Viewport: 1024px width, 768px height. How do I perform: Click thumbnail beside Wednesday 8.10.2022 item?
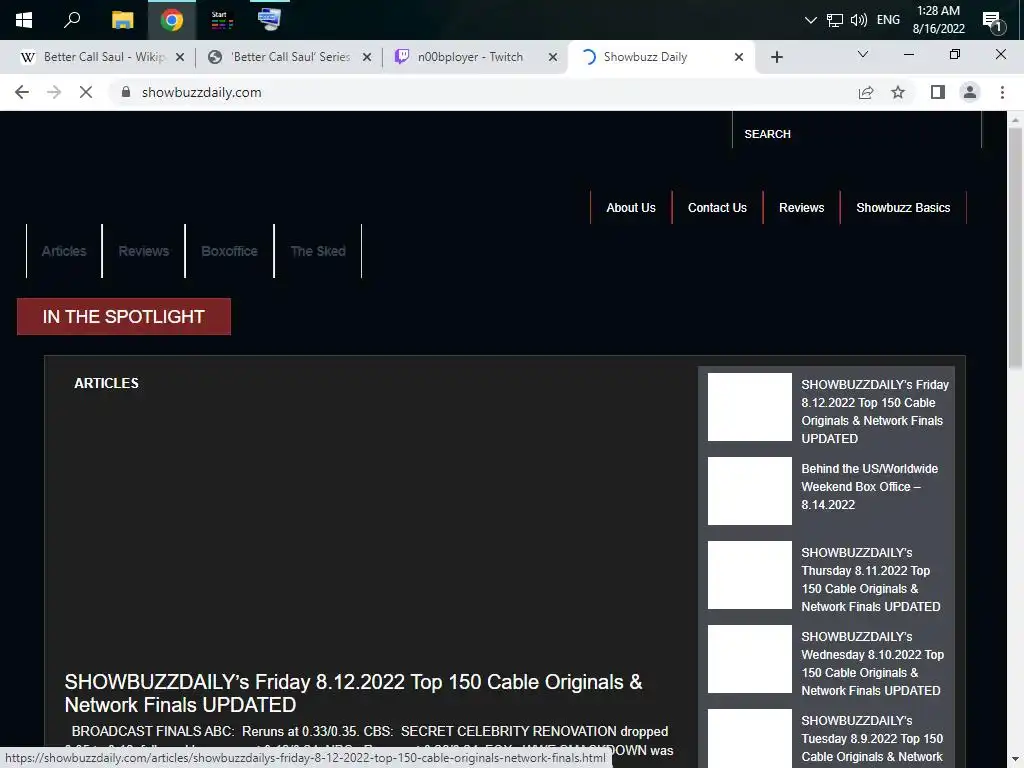(x=750, y=659)
